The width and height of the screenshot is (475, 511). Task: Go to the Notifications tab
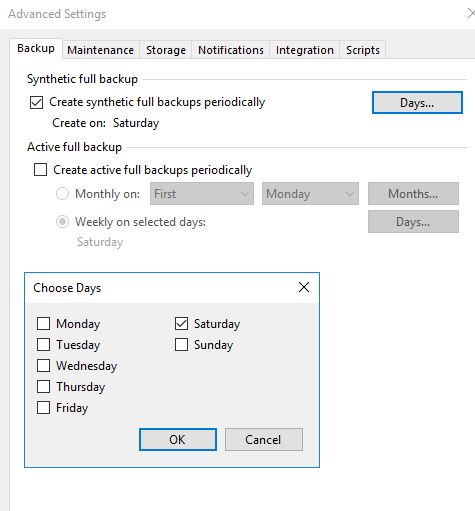point(231,50)
